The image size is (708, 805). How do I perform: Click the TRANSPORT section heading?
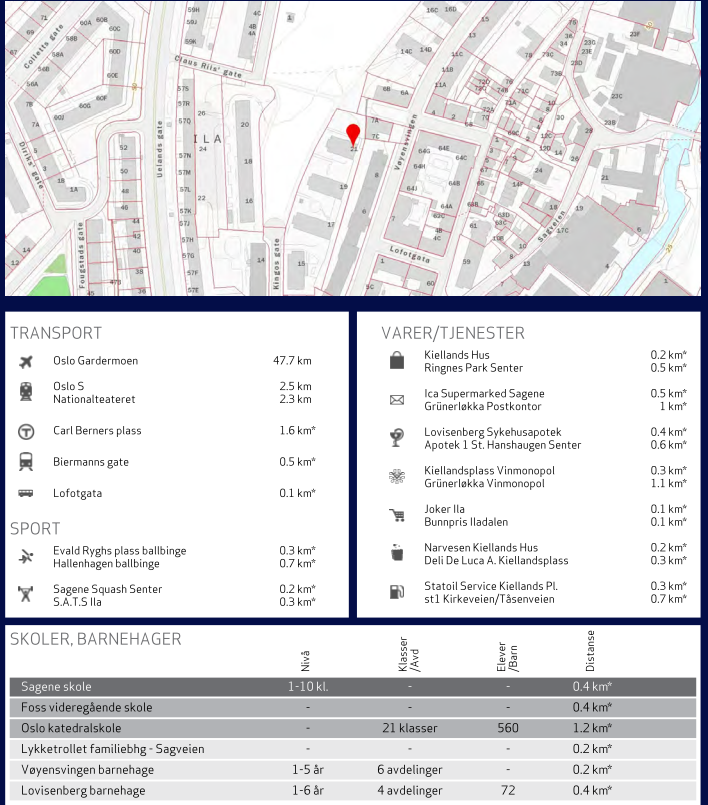[x=56, y=333]
